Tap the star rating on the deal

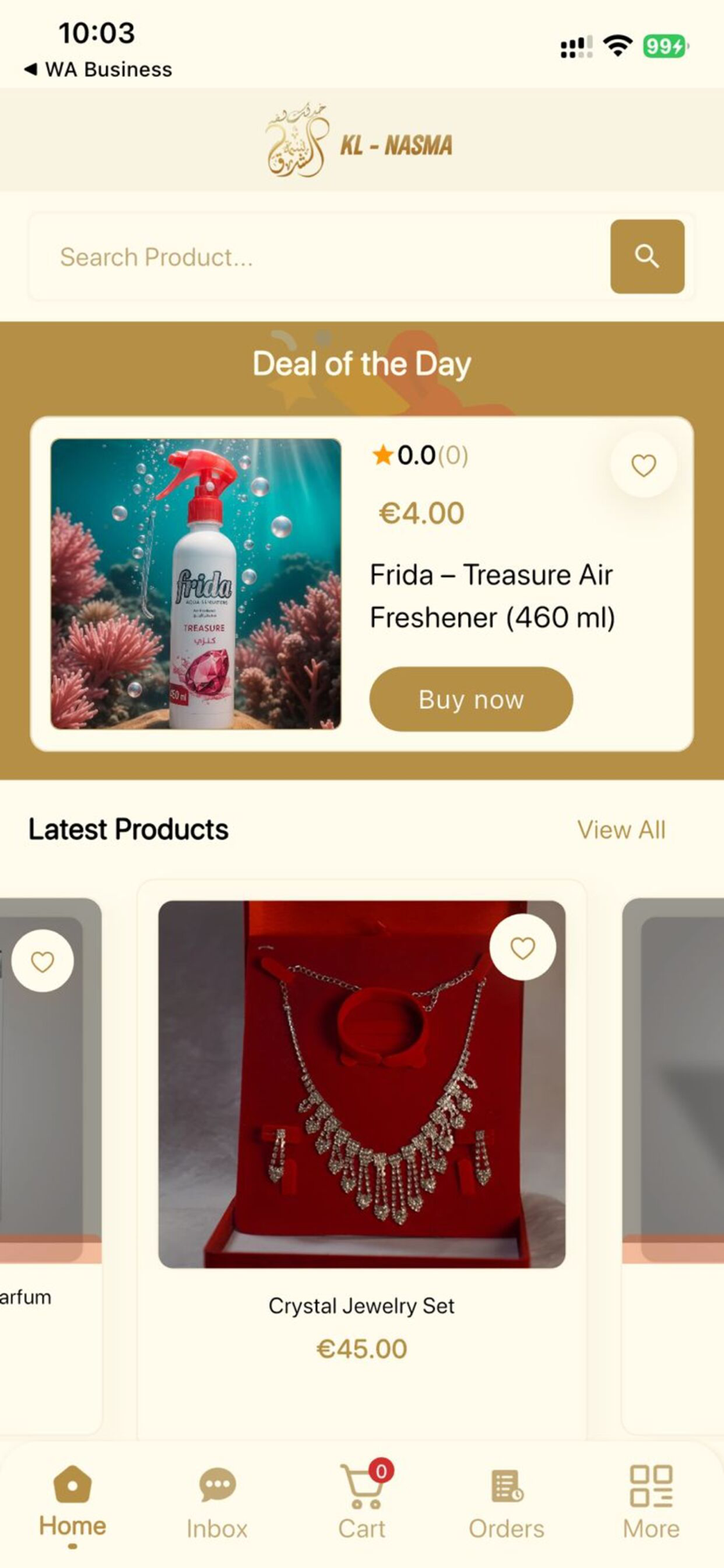coord(420,455)
